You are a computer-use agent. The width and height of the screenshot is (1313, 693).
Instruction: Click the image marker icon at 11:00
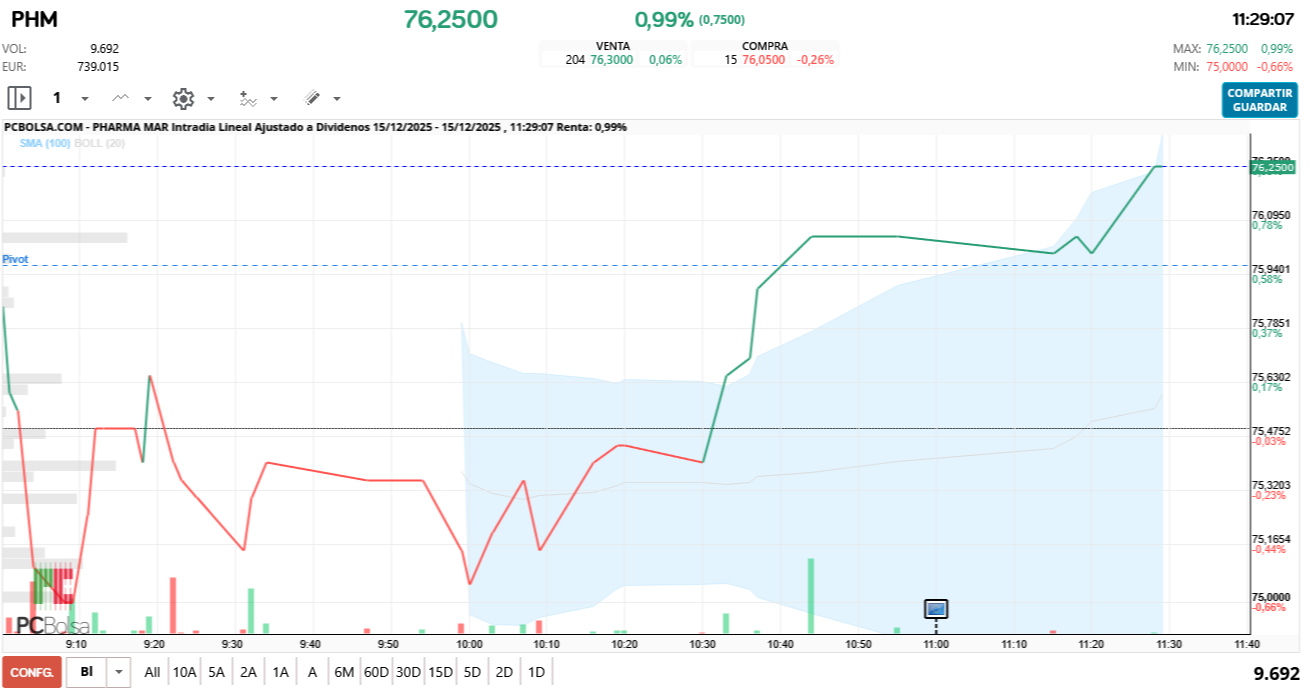coord(936,608)
